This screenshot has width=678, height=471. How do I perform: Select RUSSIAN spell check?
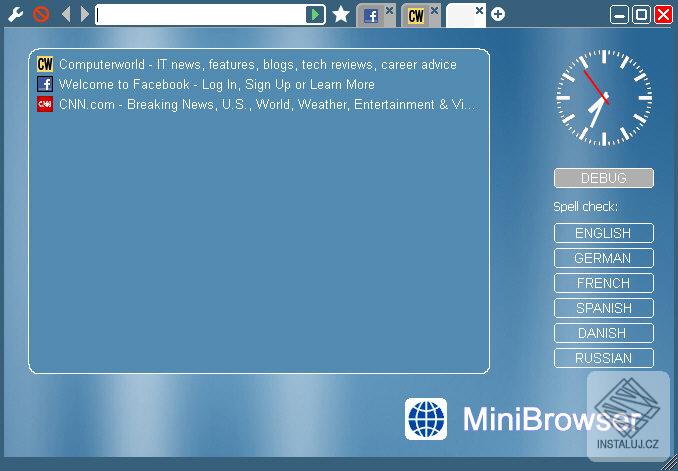(604, 358)
